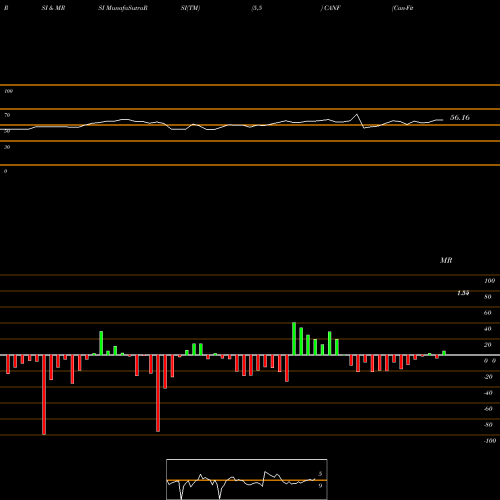Click the '9' label in mini chart

(320, 486)
